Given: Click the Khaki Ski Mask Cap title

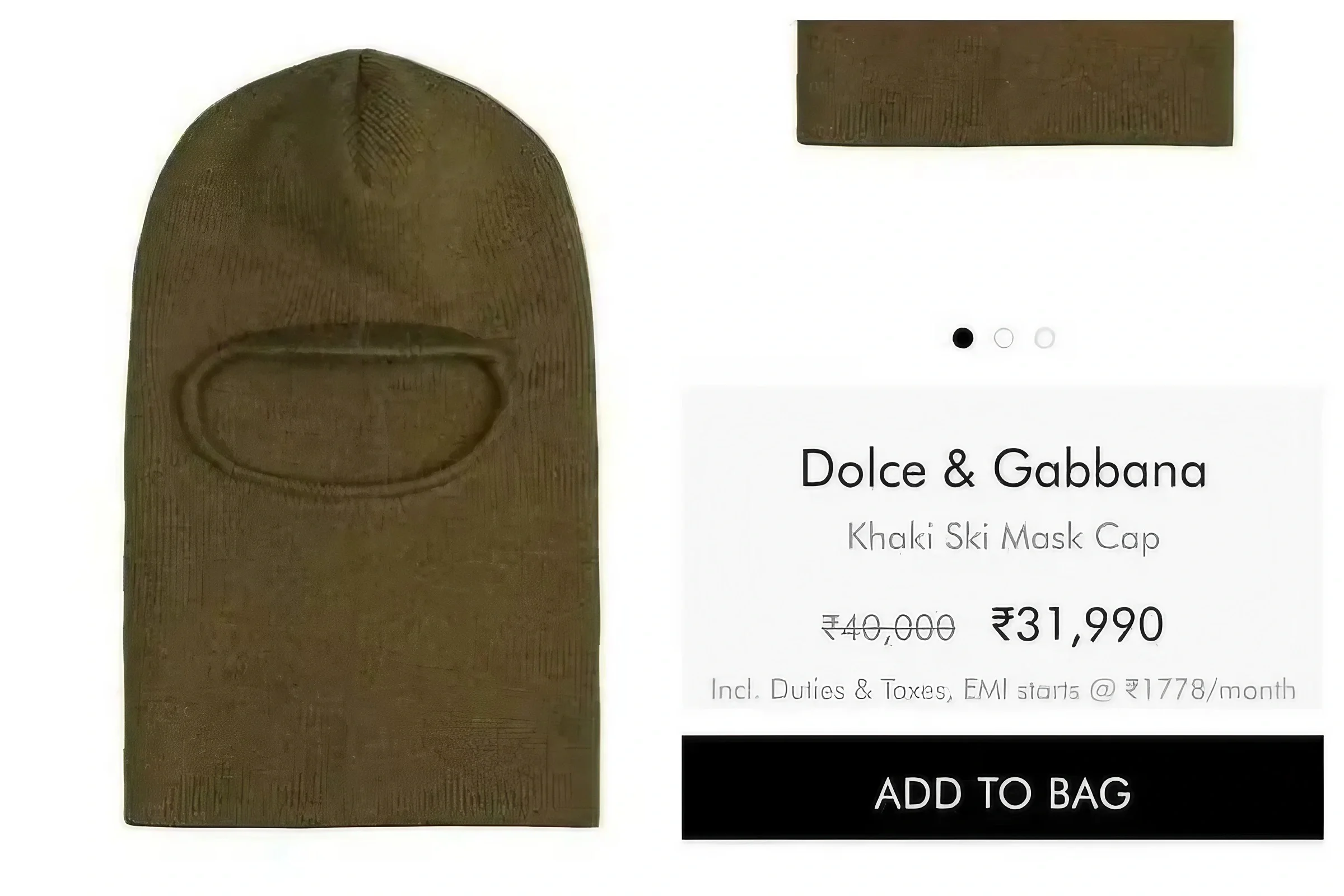Looking at the screenshot, I should [1003, 538].
